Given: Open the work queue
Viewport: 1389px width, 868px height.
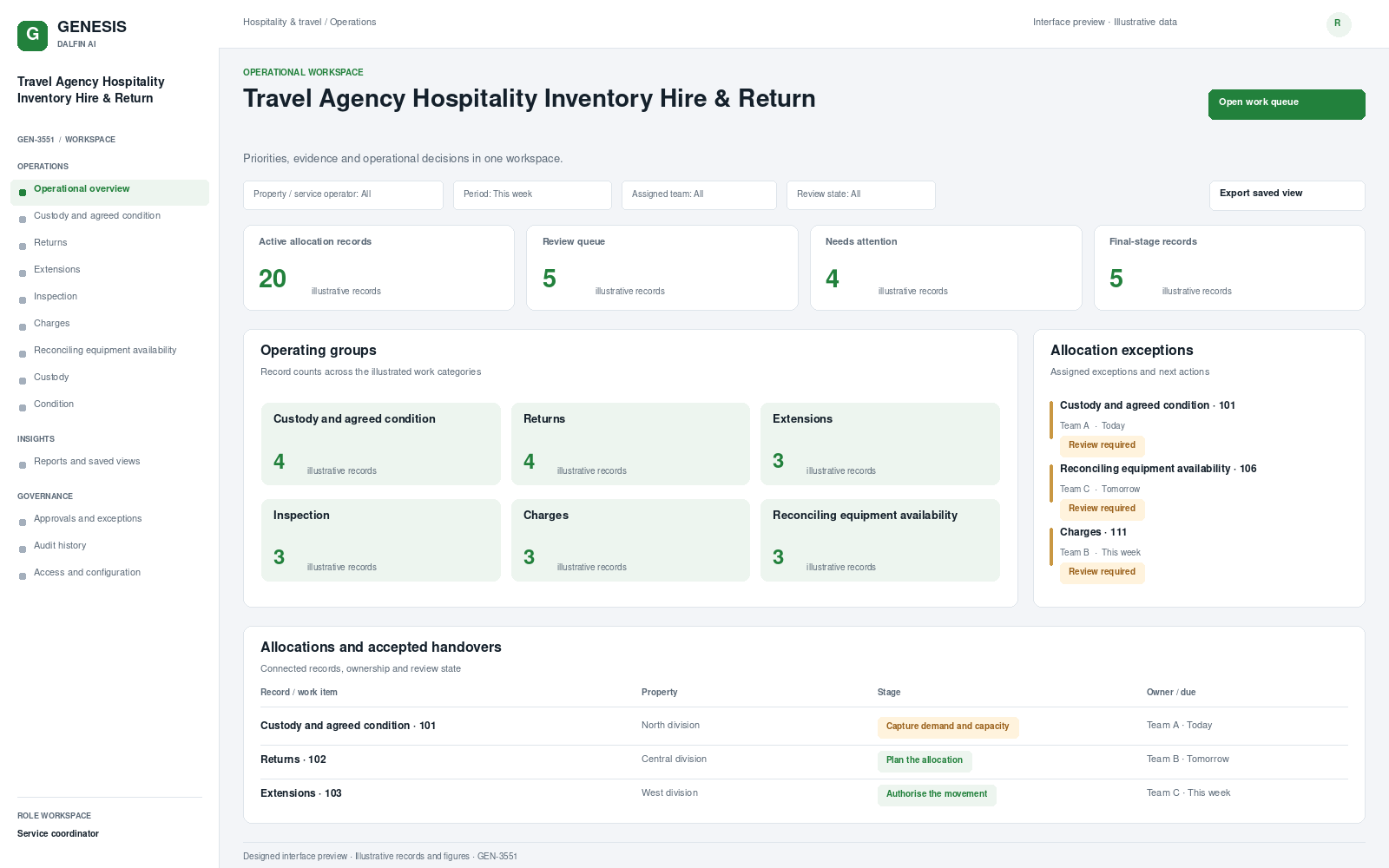Looking at the screenshot, I should coord(1287,104).
